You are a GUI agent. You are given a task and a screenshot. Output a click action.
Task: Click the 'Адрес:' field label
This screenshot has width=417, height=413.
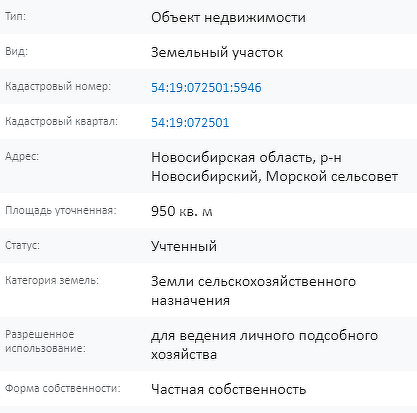(x=22, y=157)
